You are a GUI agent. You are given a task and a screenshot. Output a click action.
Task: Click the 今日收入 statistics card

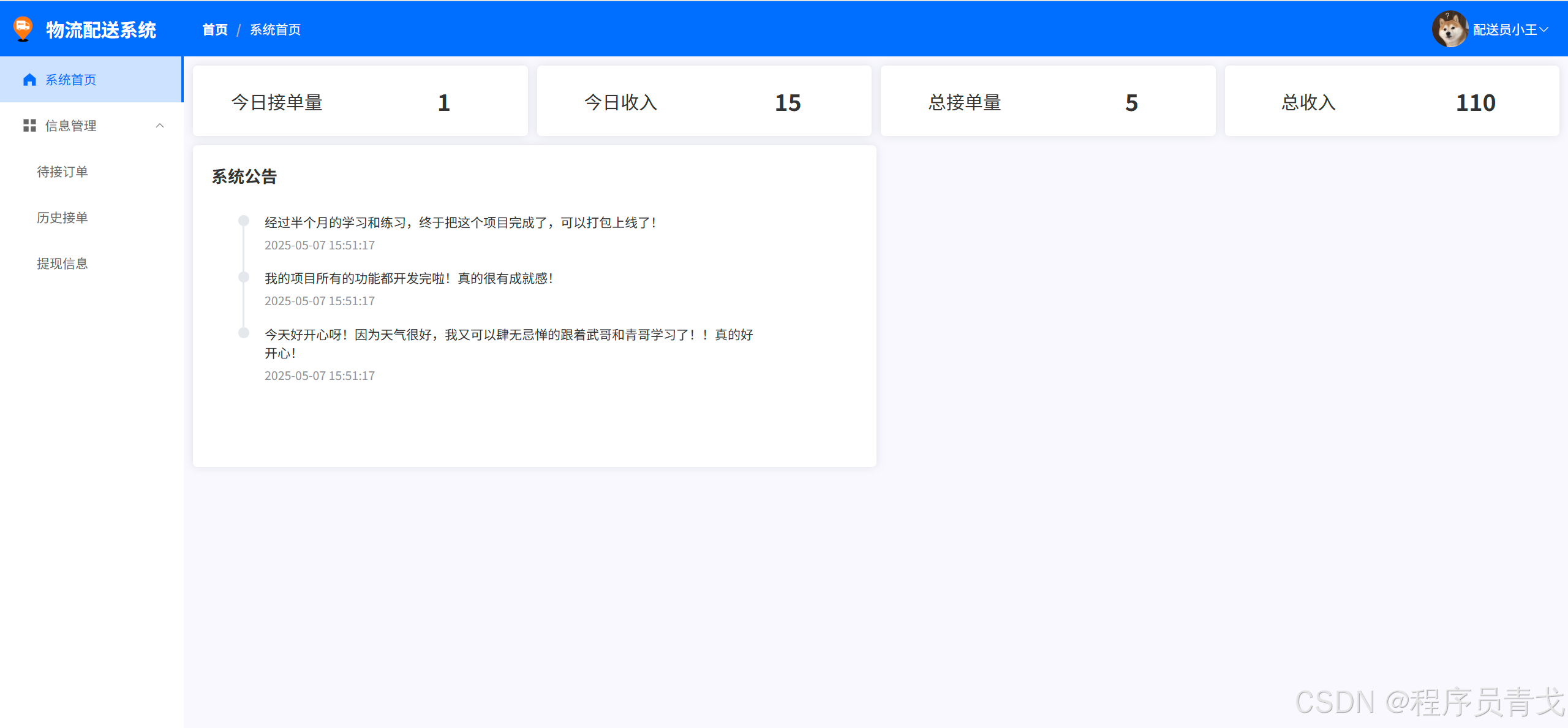pyautogui.click(x=704, y=101)
